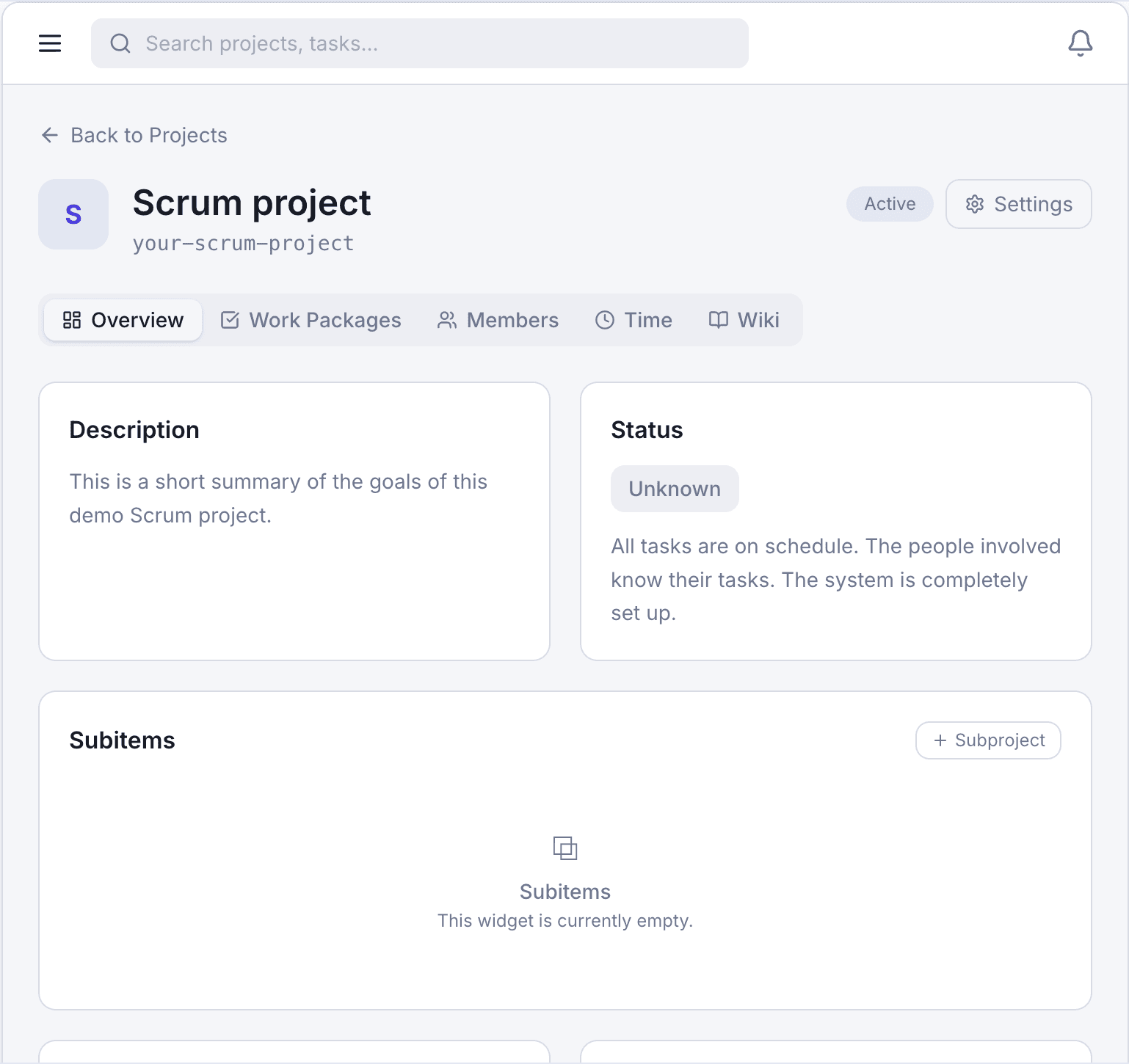Open project Settings
The image size is (1129, 1064).
point(1018,204)
